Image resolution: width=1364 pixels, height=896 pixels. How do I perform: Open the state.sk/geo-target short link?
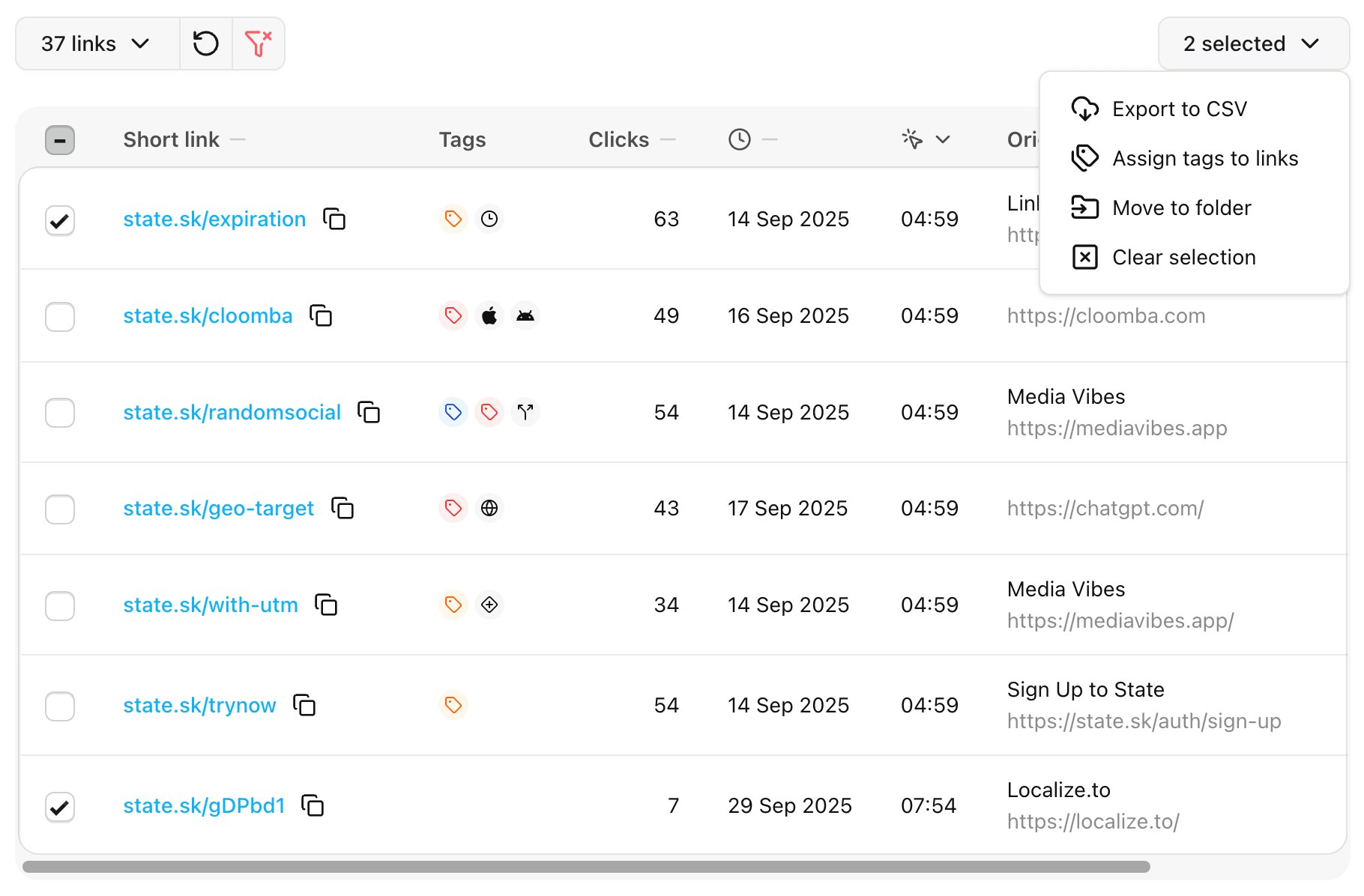tap(218, 508)
